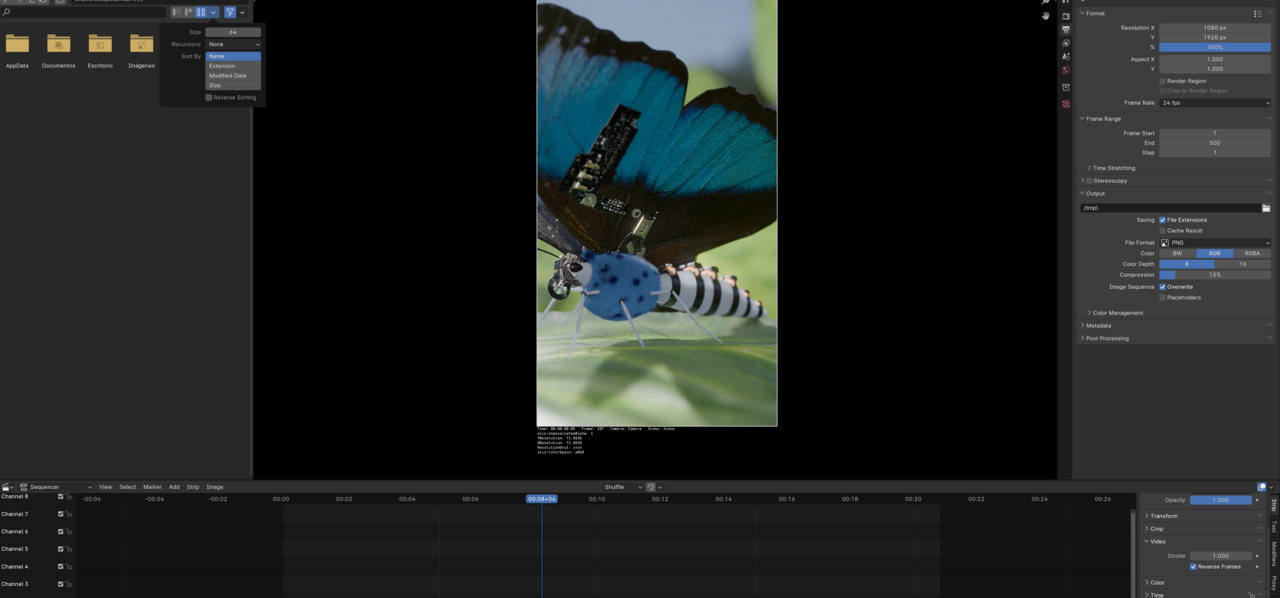This screenshot has width=1280, height=598.
Task: Open View Layer properties tab icon
Action: point(1066,43)
